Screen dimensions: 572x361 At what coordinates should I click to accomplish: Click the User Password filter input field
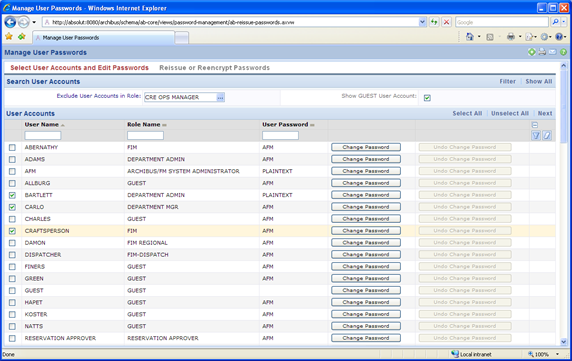[280, 136]
